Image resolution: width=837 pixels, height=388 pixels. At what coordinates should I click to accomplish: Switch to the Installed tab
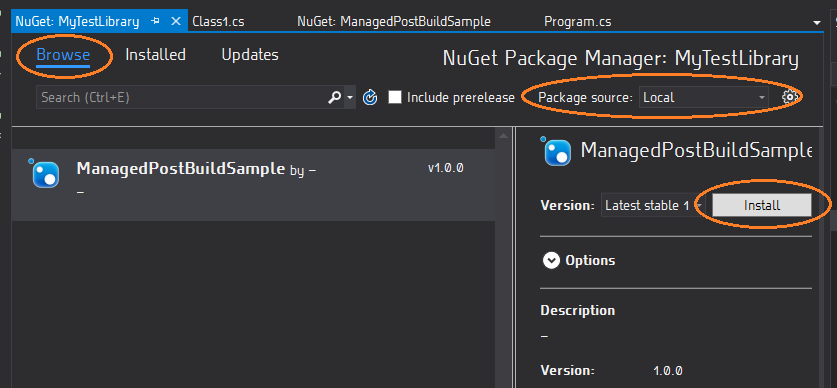coord(155,54)
